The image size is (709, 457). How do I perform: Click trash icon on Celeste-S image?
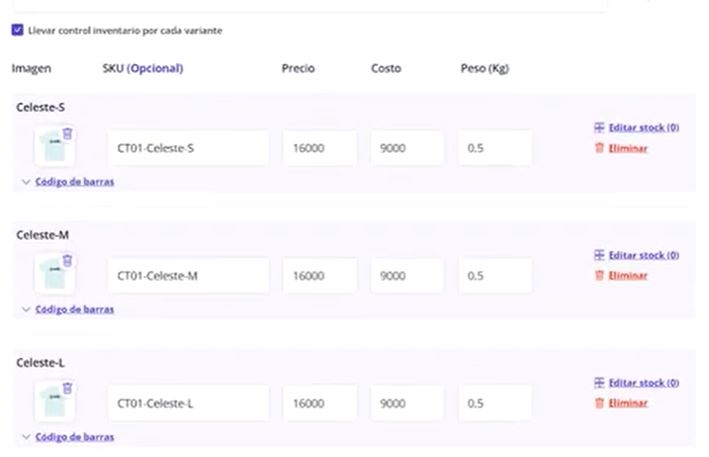point(67,134)
